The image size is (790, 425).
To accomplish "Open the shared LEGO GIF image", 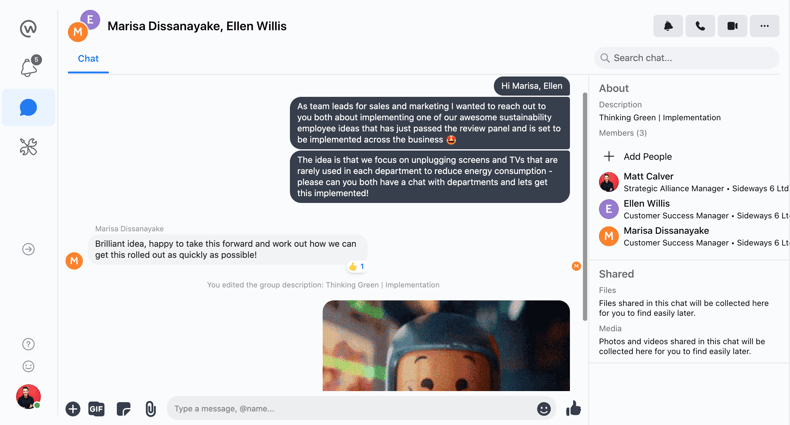I will pyautogui.click(x=446, y=345).
